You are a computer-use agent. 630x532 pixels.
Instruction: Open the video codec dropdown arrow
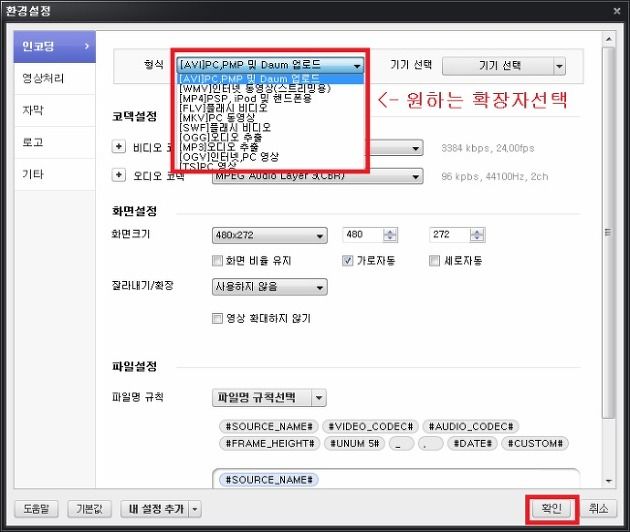(415, 148)
